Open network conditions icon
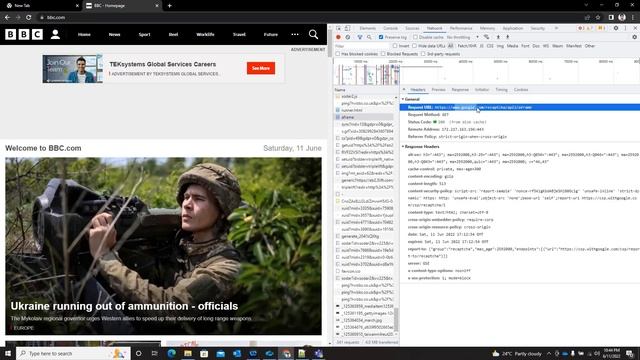The height and width of the screenshot is (360, 640). [x=487, y=37]
